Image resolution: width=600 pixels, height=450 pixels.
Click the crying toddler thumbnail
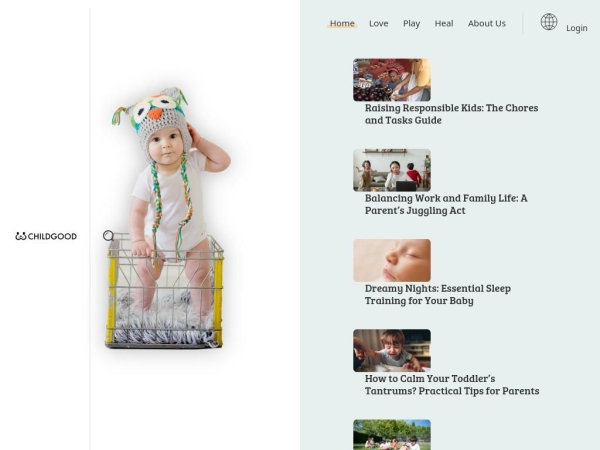click(x=392, y=351)
